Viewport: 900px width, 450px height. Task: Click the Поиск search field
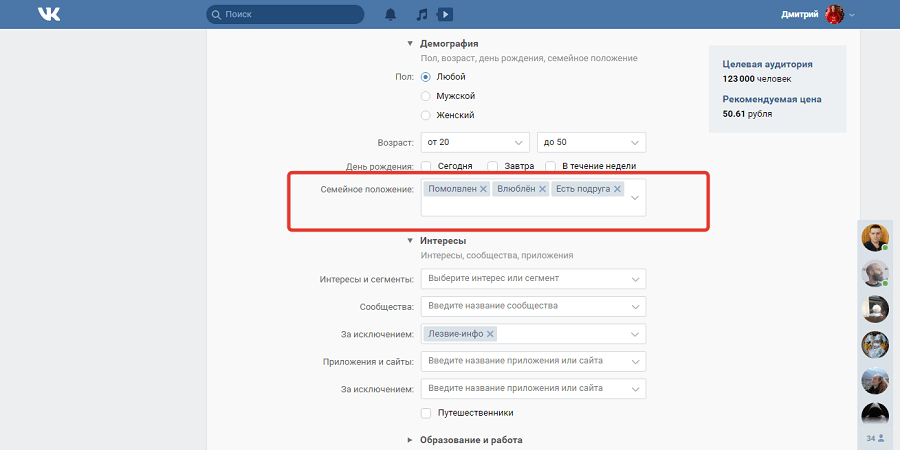coord(285,14)
